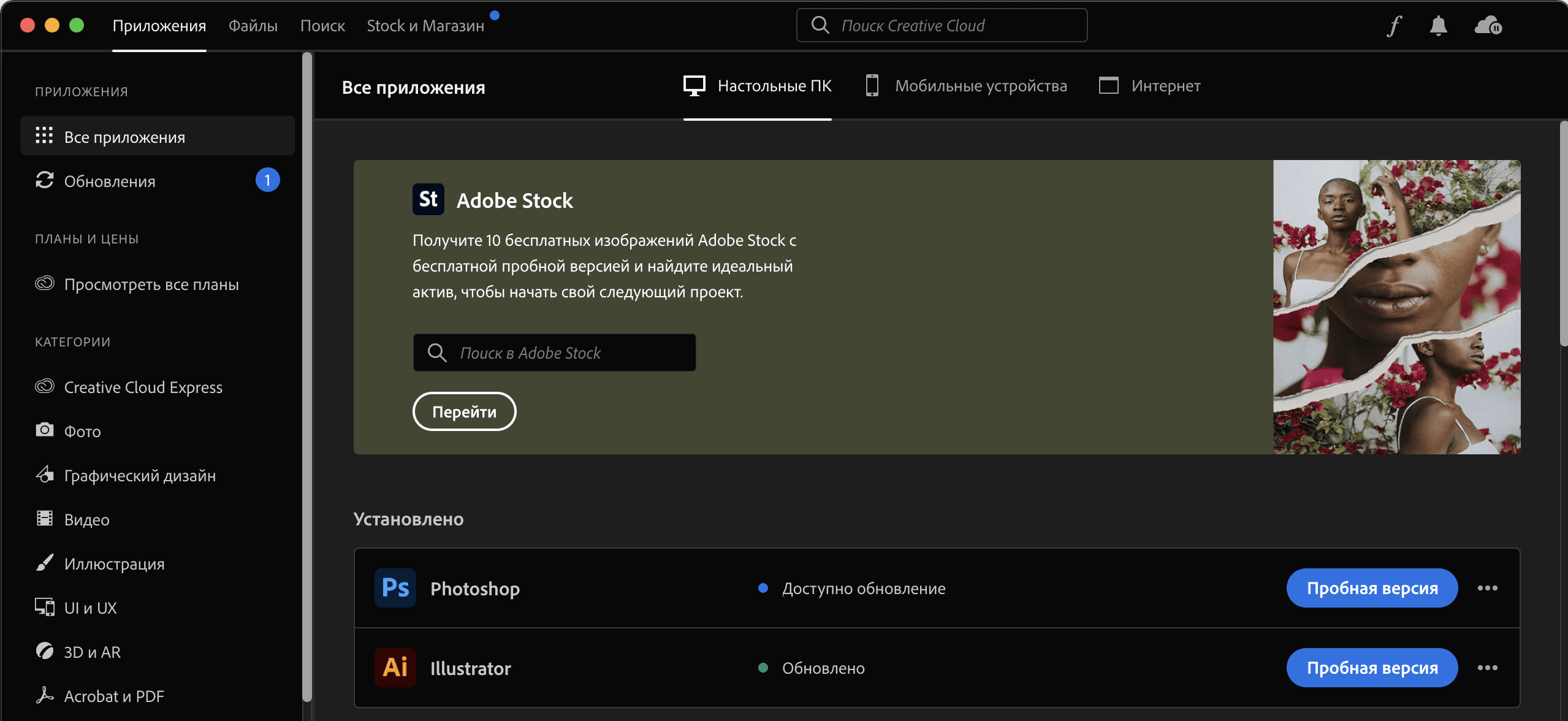Open the Photo category in sidebar
Screen dimensions: 1568x721
[82, 432]
